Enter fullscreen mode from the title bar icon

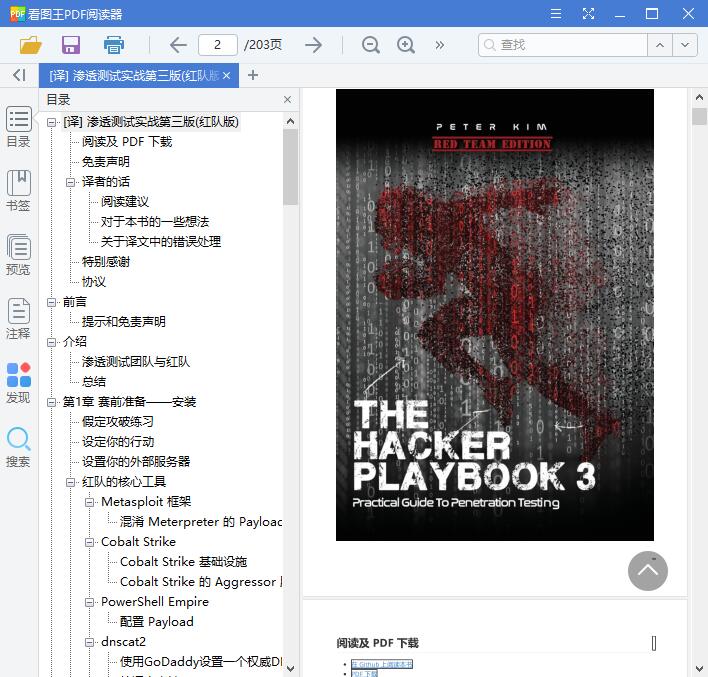pos(588,14)
